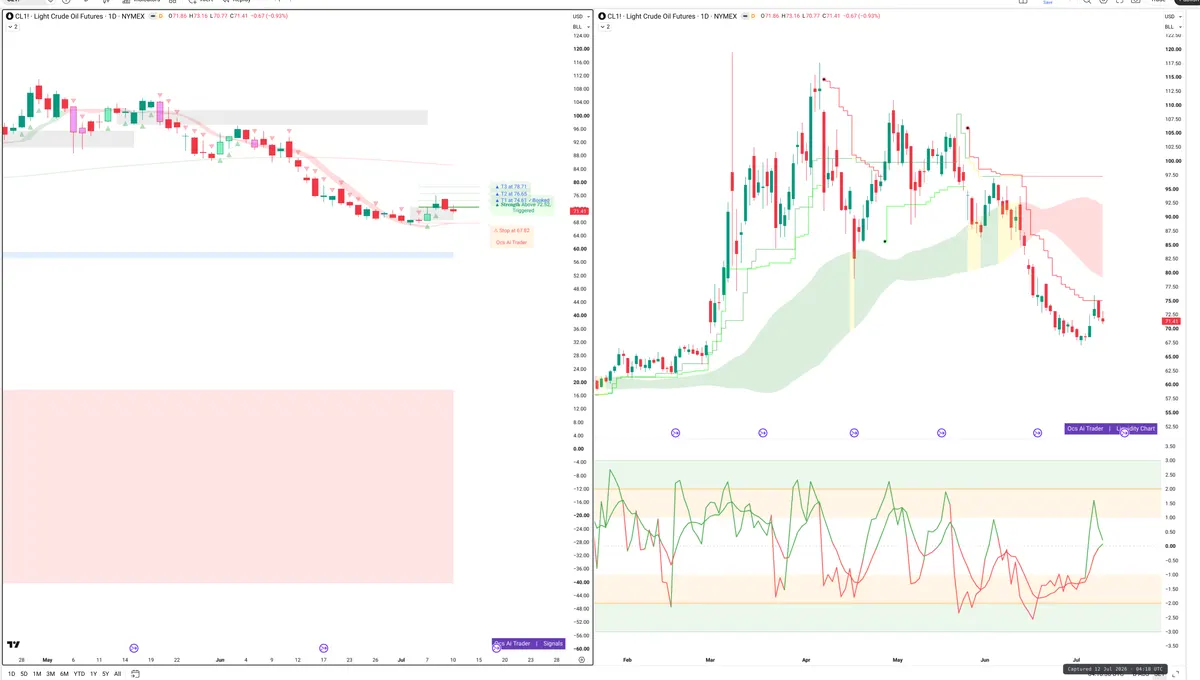1200x680 pixels.
Task: Click red 71.41 price tag on left chart axis
Action: (x=579, y=211)
